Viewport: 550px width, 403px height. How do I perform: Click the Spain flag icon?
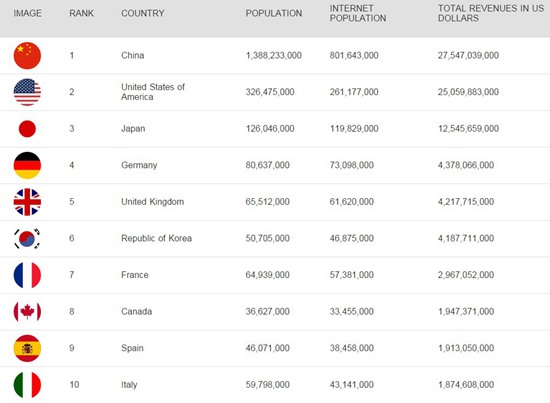click(x=27, y=348)
